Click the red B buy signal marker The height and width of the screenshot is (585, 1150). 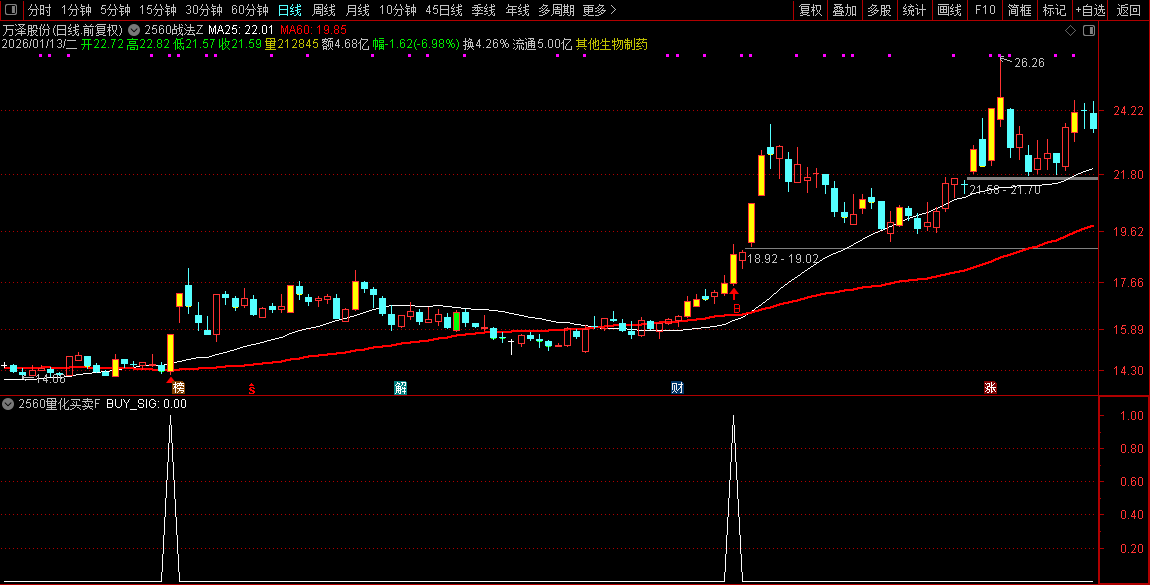736,309
